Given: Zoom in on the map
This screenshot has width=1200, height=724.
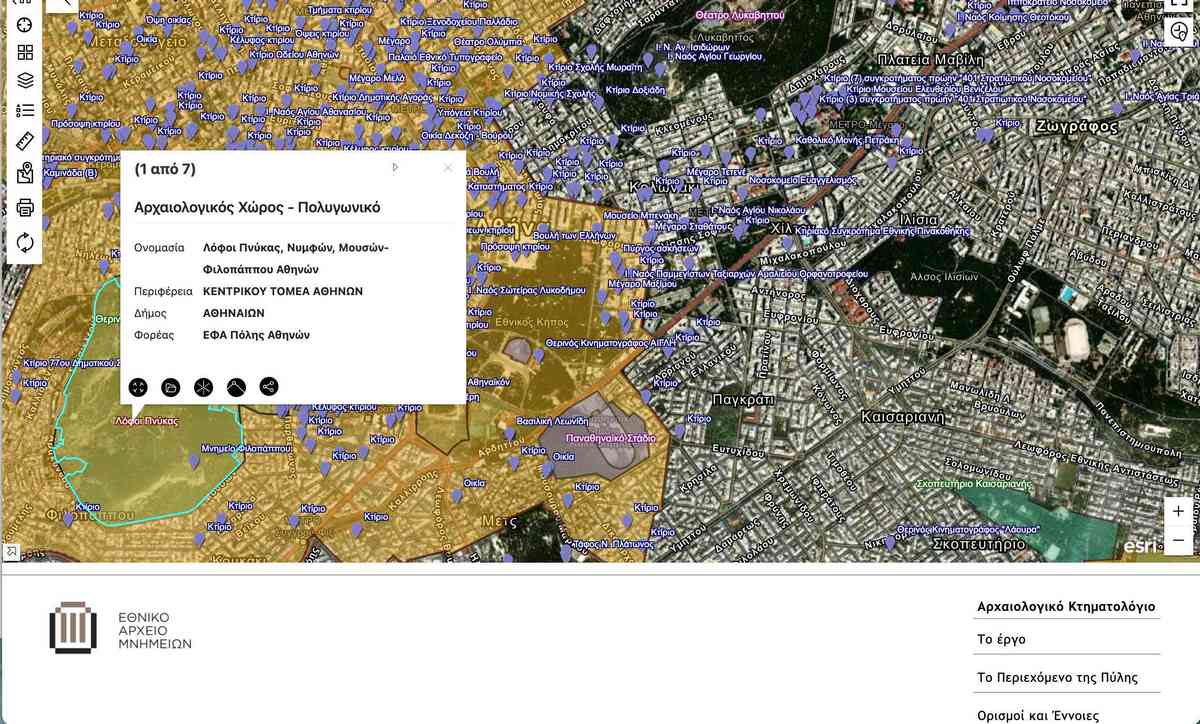Looking at the screenshot, I should 1178,511.
